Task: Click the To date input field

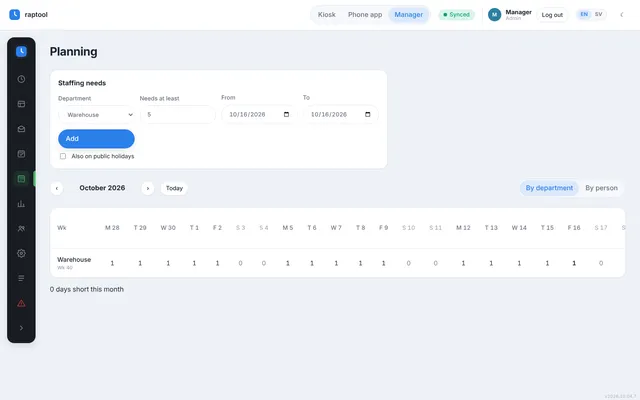Action: [x=341, y=114]
